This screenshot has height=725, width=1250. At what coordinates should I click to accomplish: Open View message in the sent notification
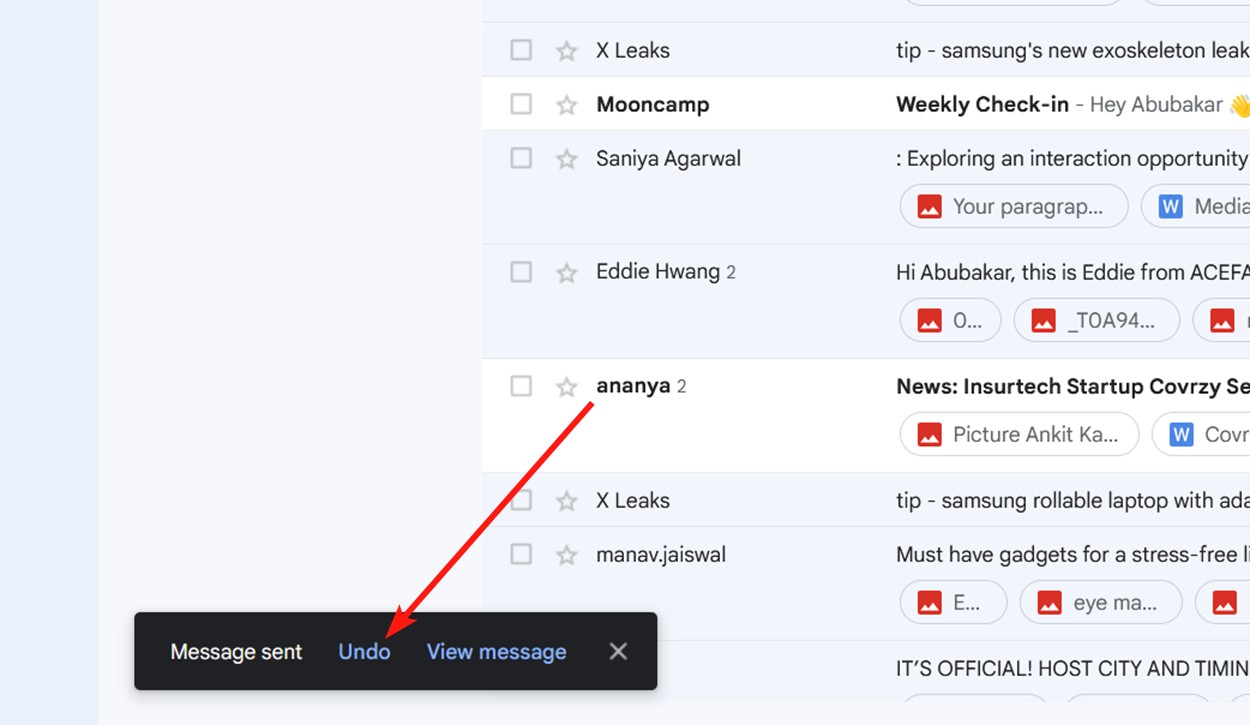495,651
